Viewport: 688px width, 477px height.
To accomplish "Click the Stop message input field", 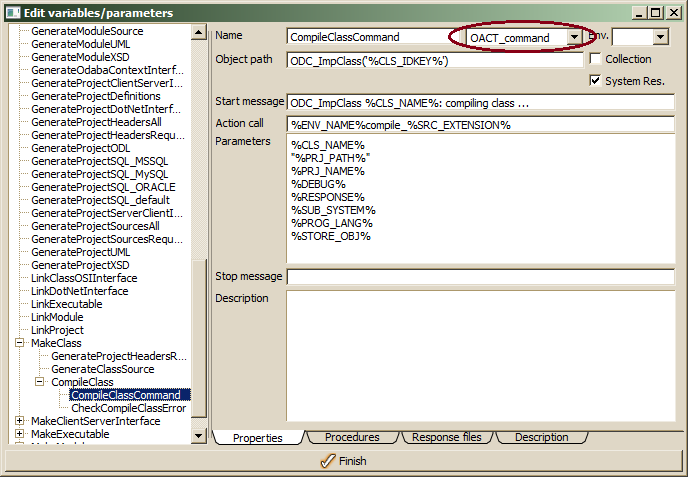I will tap(480, 276).
